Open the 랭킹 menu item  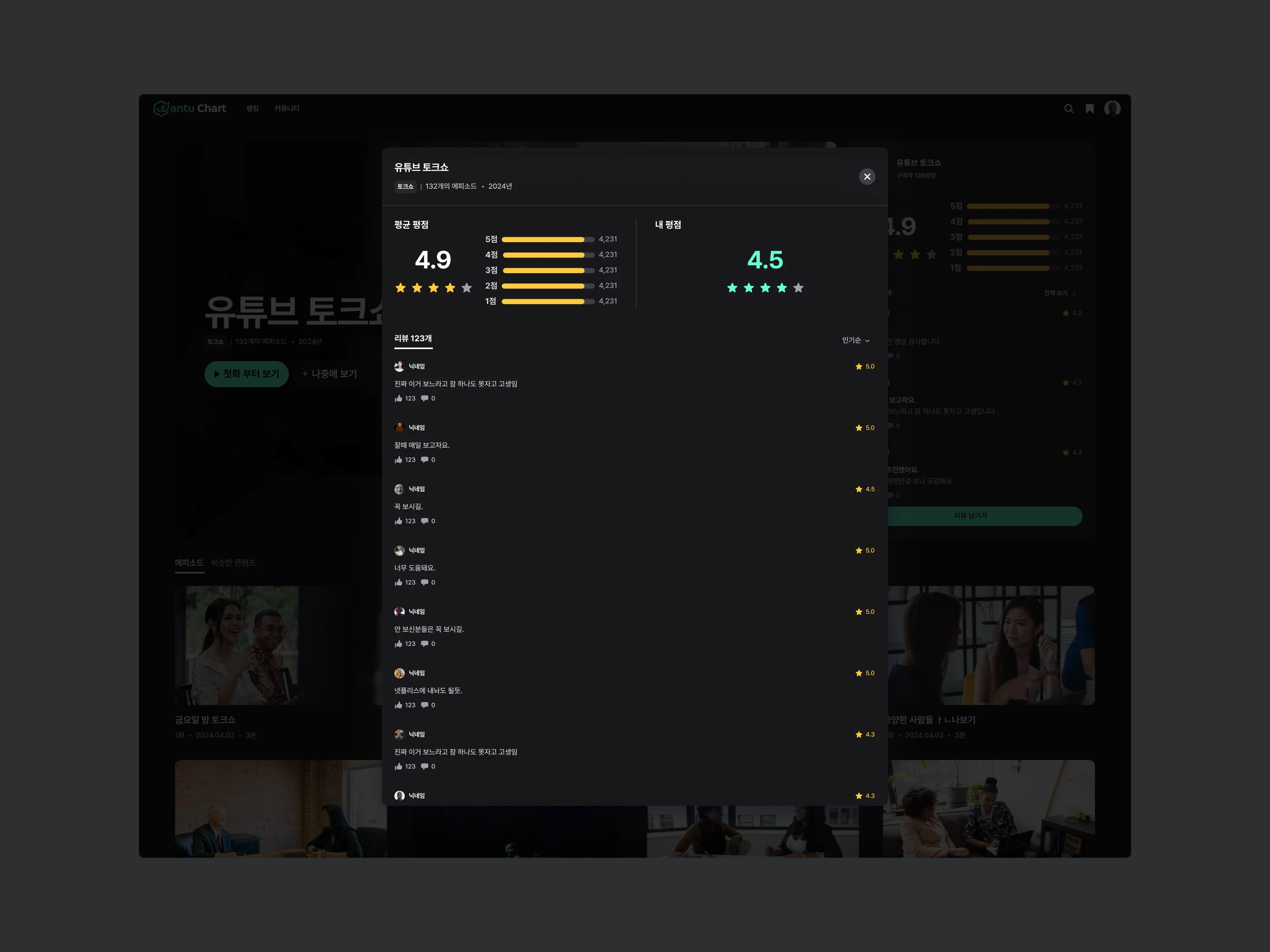(x=253, y=108)
